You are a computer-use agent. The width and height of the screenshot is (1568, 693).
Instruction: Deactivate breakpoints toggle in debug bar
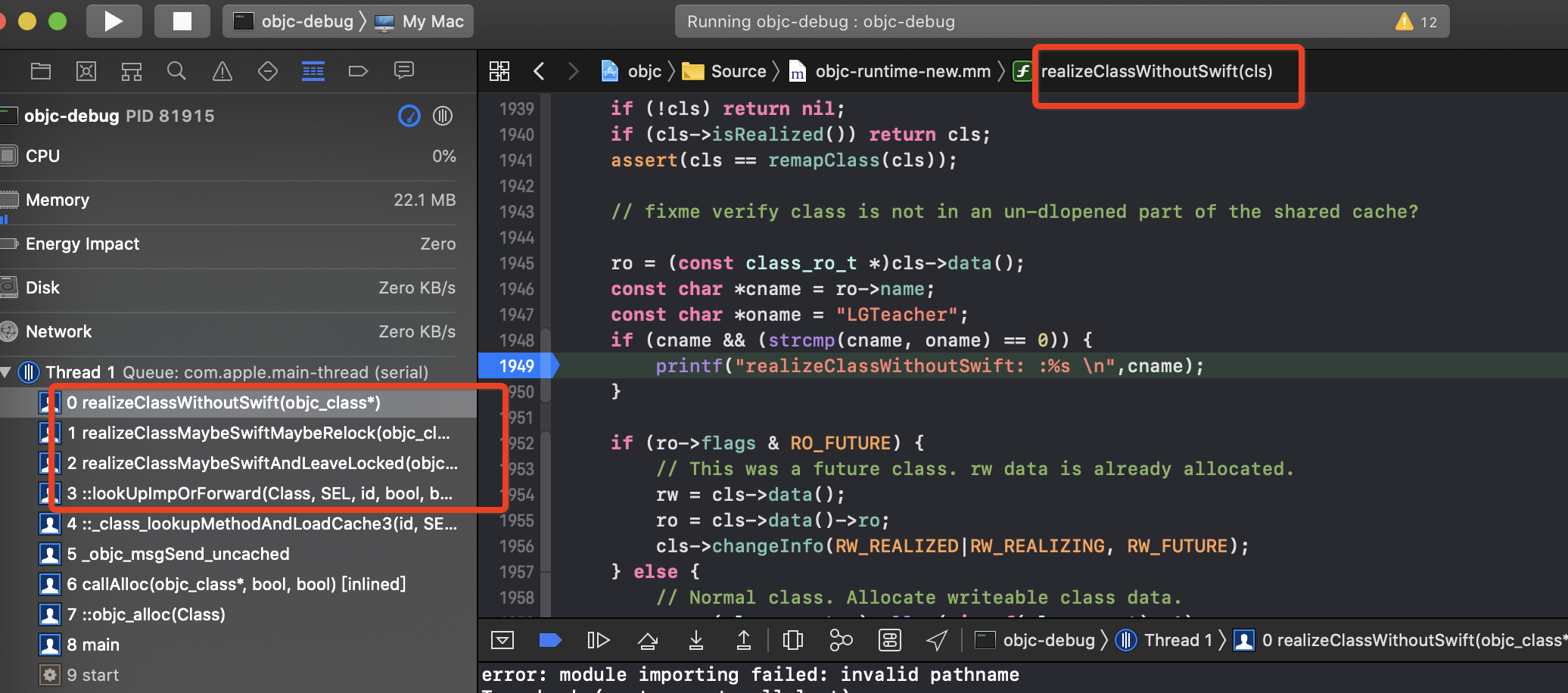point(550,641)
